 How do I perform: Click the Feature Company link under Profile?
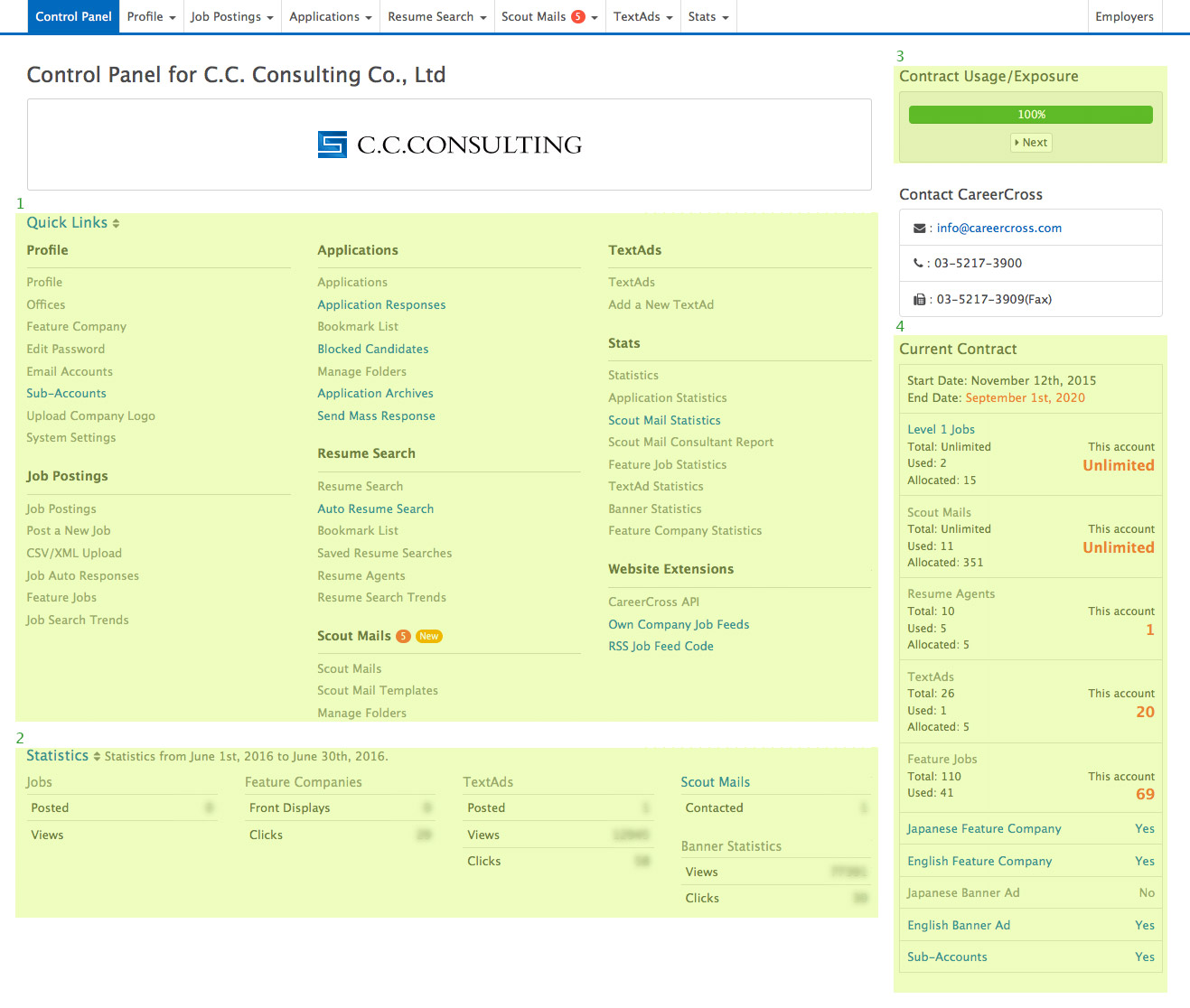tap(76, 327)
